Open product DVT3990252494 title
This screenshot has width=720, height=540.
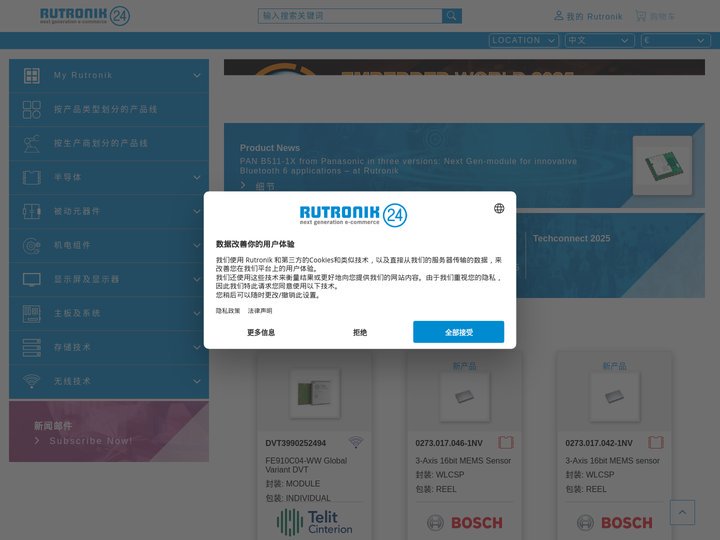click(295, 443)
